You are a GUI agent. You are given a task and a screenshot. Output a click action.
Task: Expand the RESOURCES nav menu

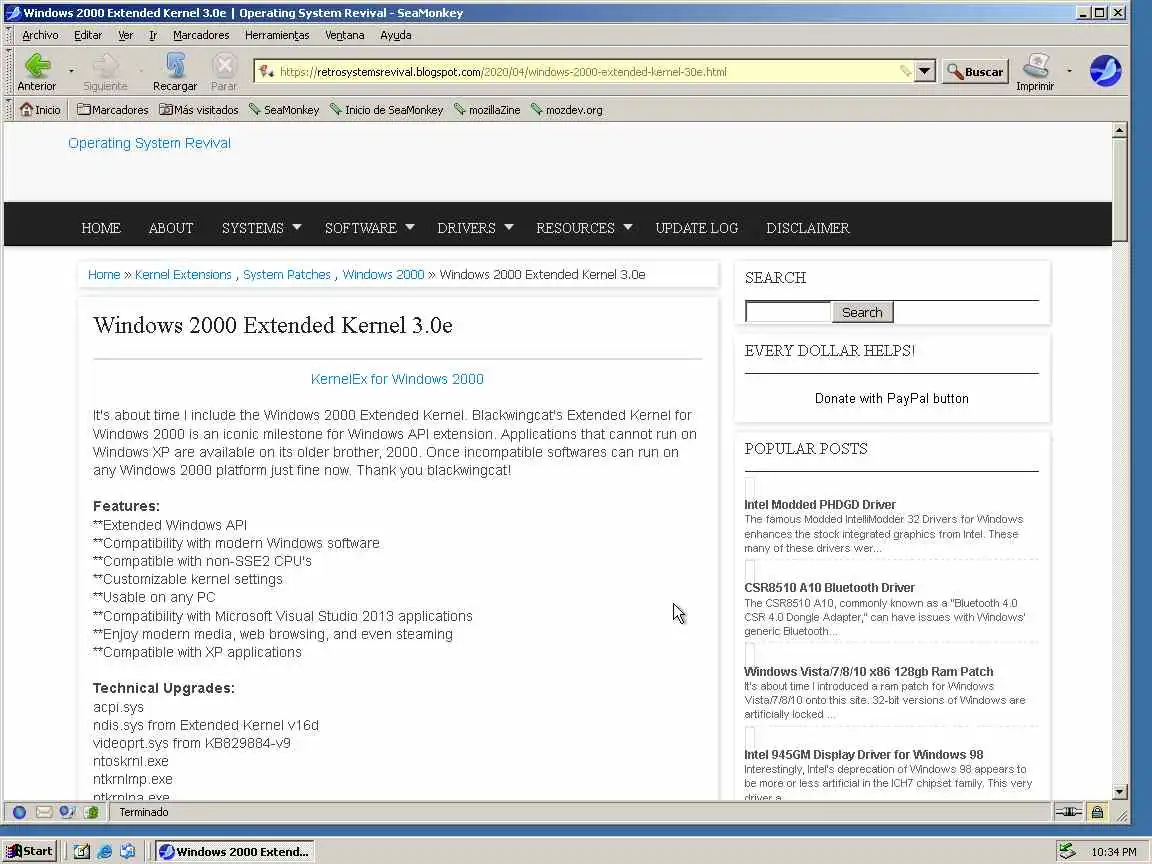[x=584, y=228]
